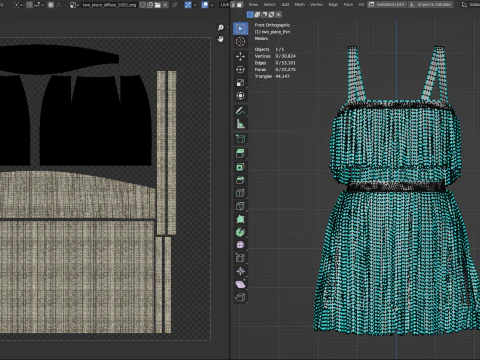The height and width of the screenshot is (360, 480).
Task: Enable the Invert selection mode icon
Action: tap(271, 15)
